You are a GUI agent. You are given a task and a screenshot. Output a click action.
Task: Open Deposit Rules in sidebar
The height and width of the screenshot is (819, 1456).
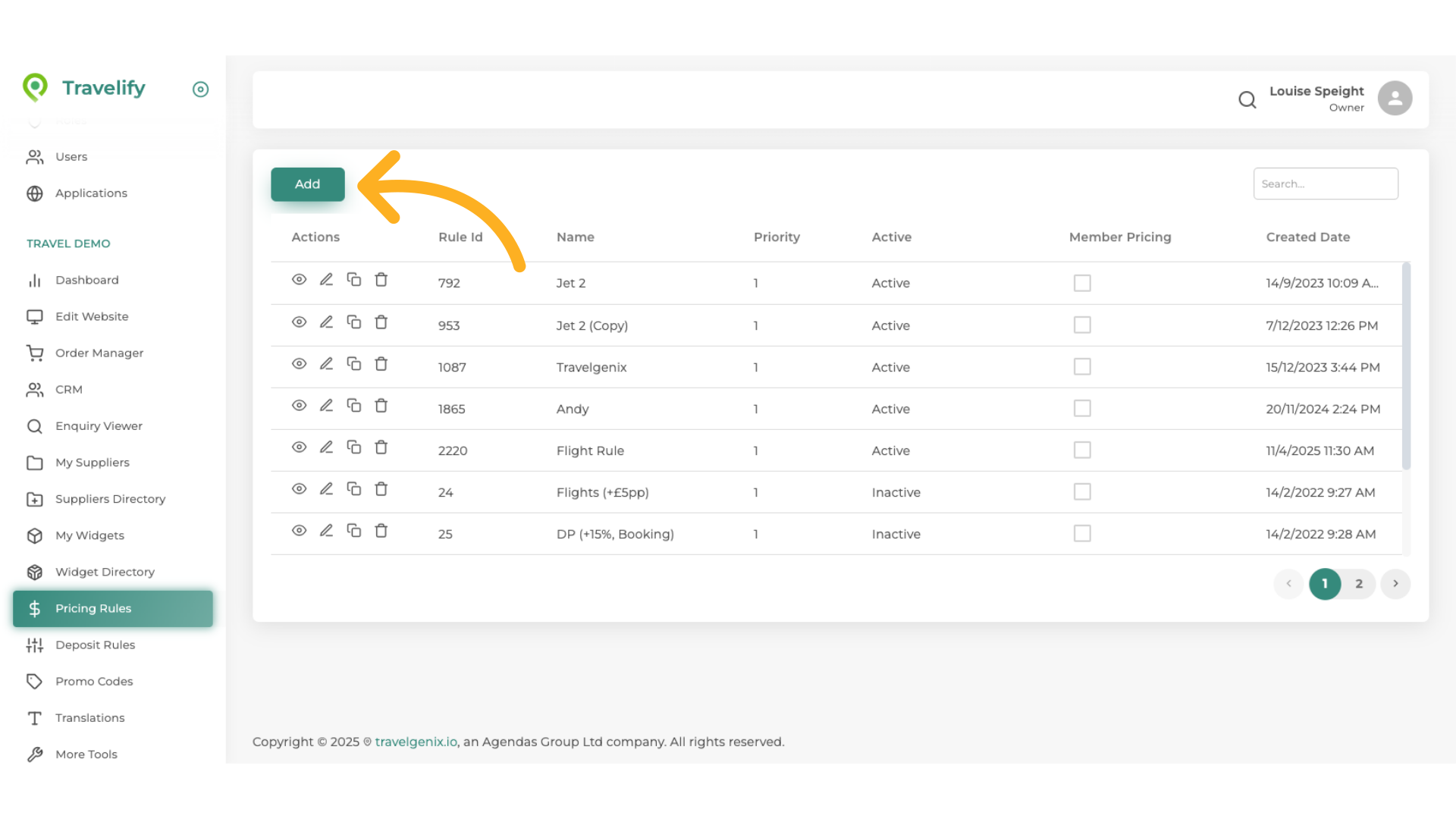[x=95, y=645]
